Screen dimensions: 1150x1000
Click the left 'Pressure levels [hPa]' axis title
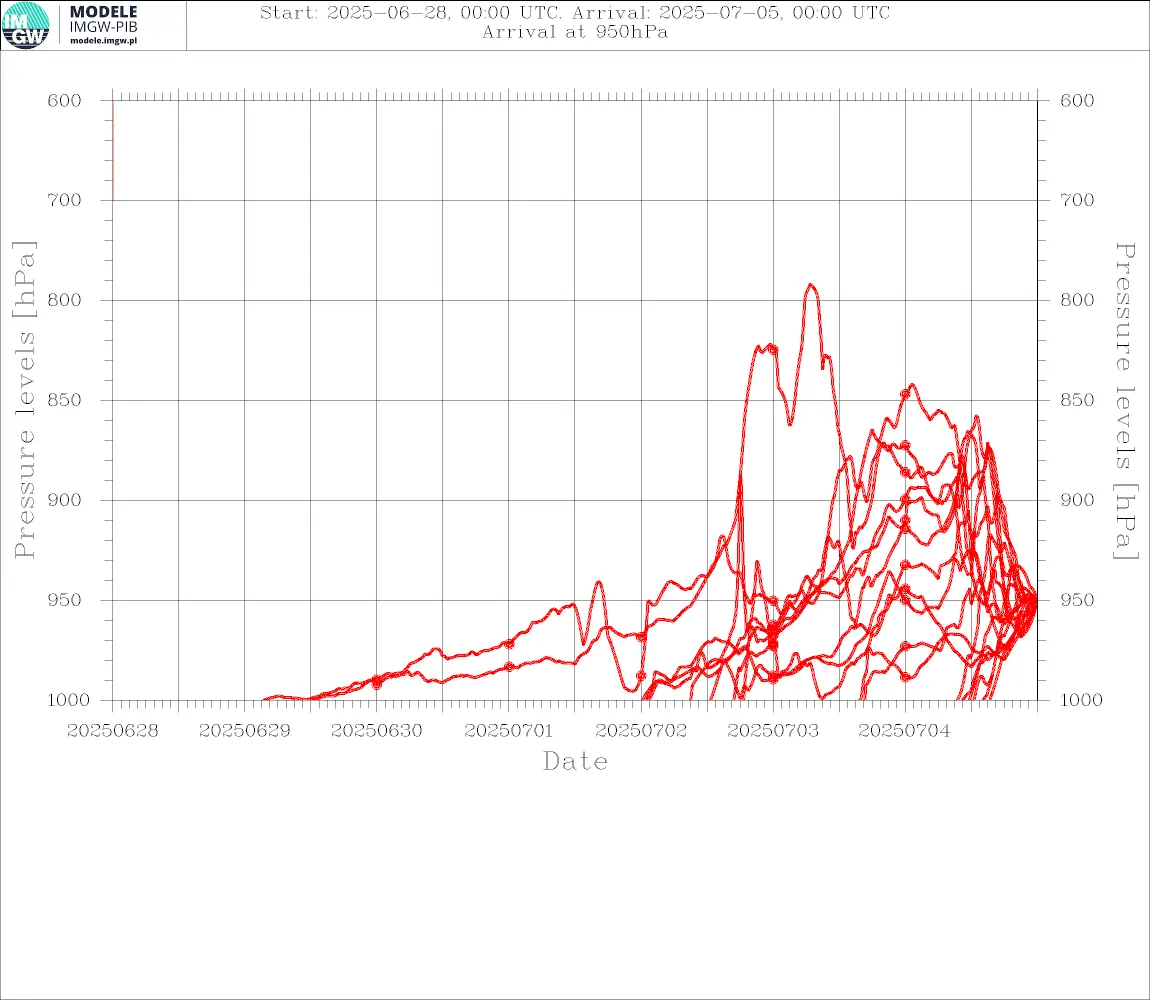point(24,400)
